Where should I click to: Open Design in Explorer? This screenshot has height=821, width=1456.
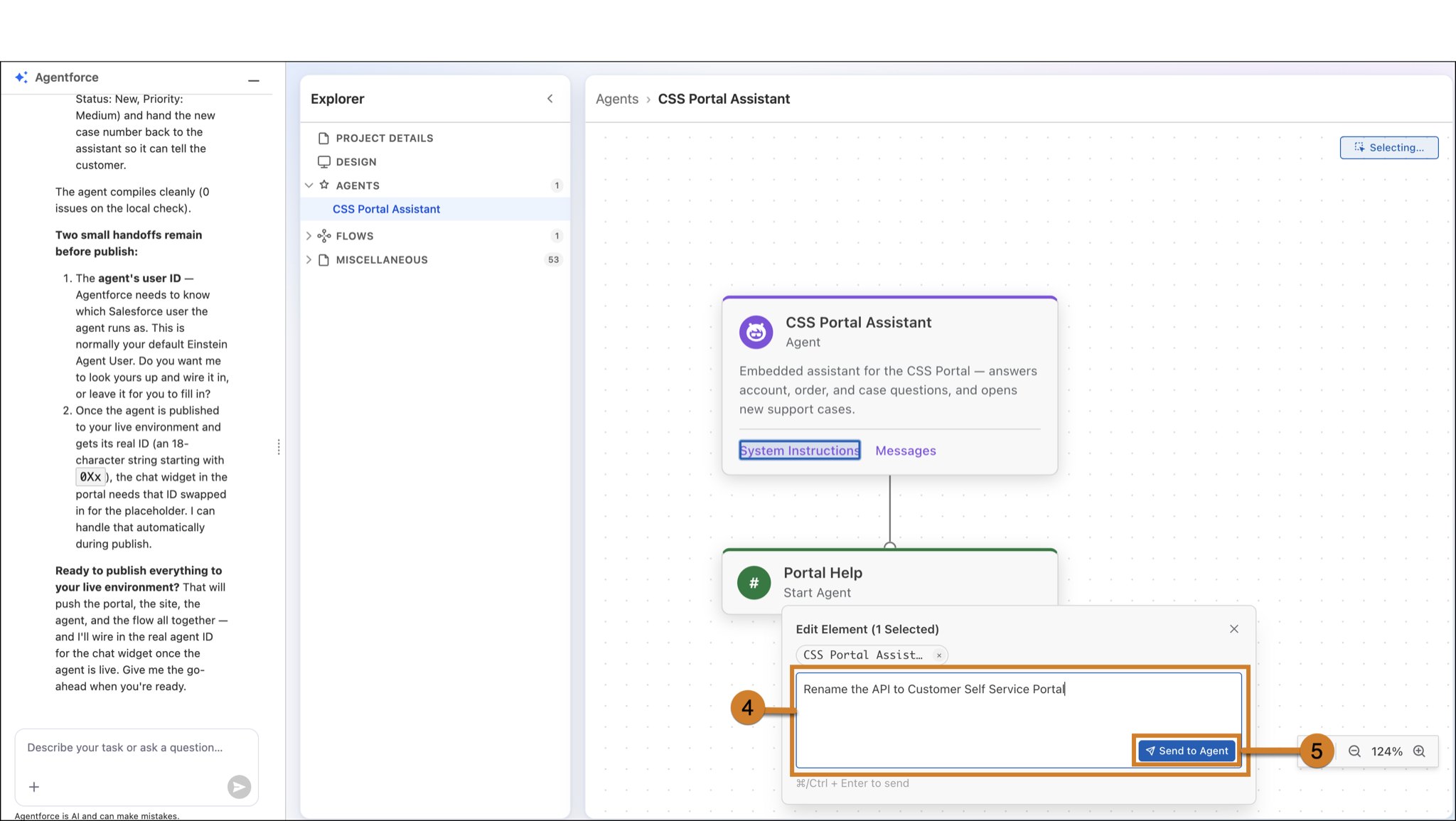[x=355, y=162]
